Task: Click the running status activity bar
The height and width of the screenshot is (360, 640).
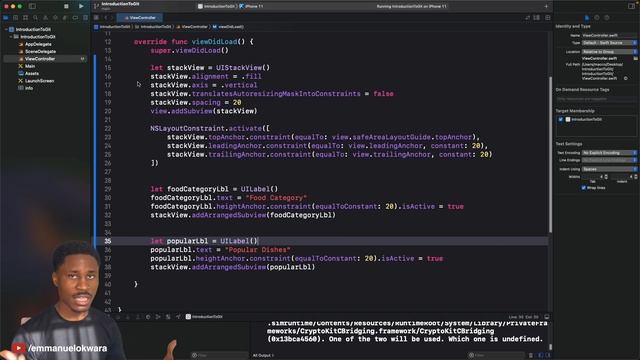Action: click(x=411, y=7)
